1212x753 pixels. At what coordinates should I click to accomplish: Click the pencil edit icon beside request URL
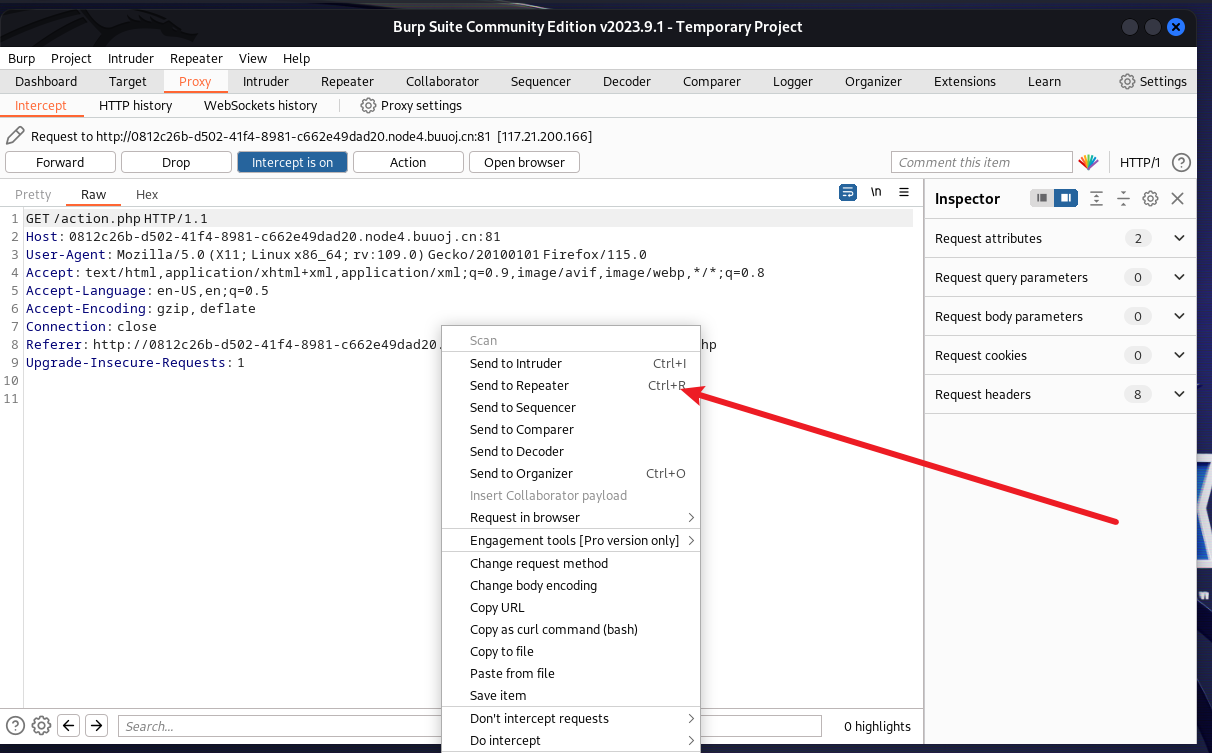(x=15, y=136)
